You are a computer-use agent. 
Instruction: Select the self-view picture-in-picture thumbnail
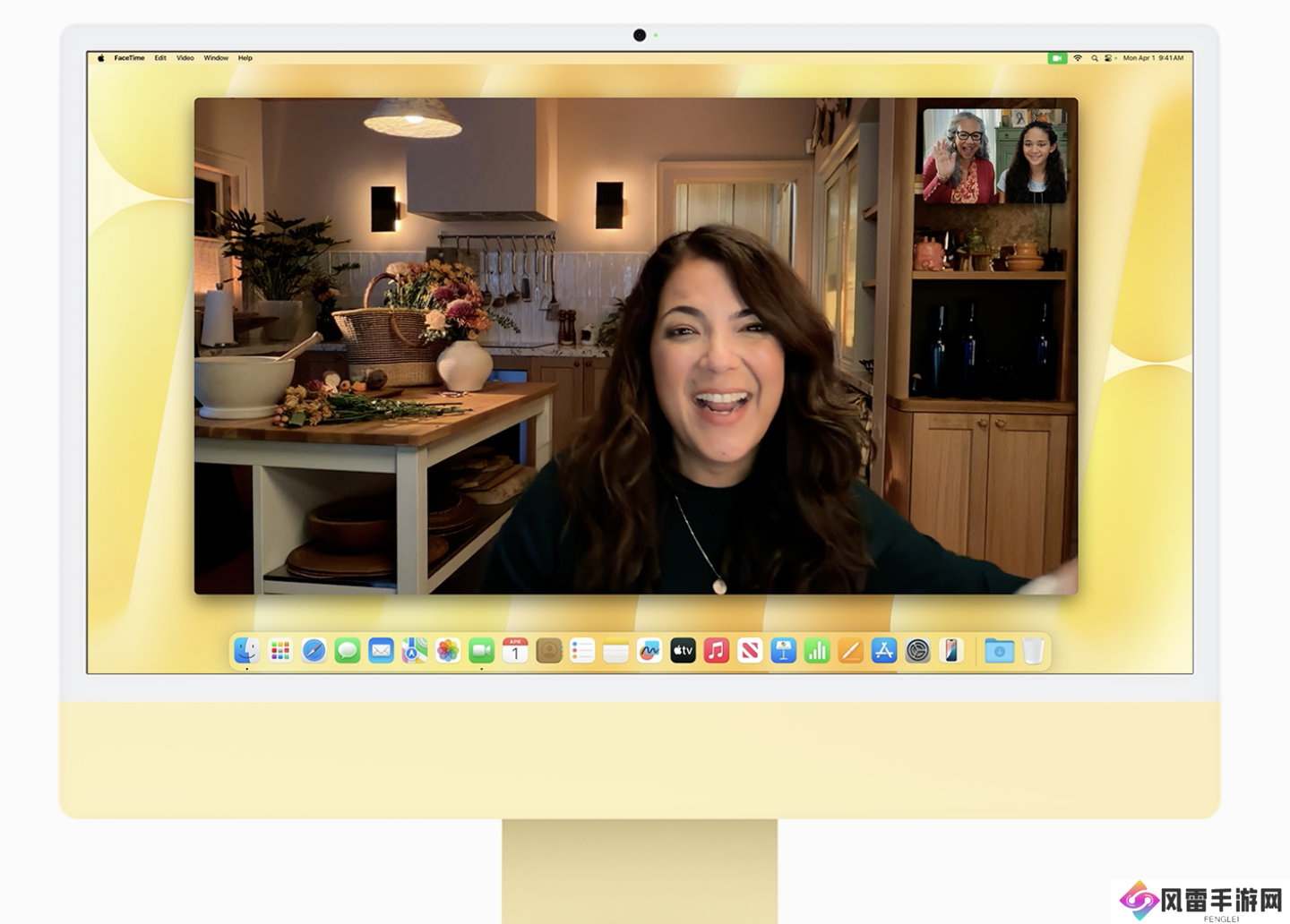click(x=994, y=156)
